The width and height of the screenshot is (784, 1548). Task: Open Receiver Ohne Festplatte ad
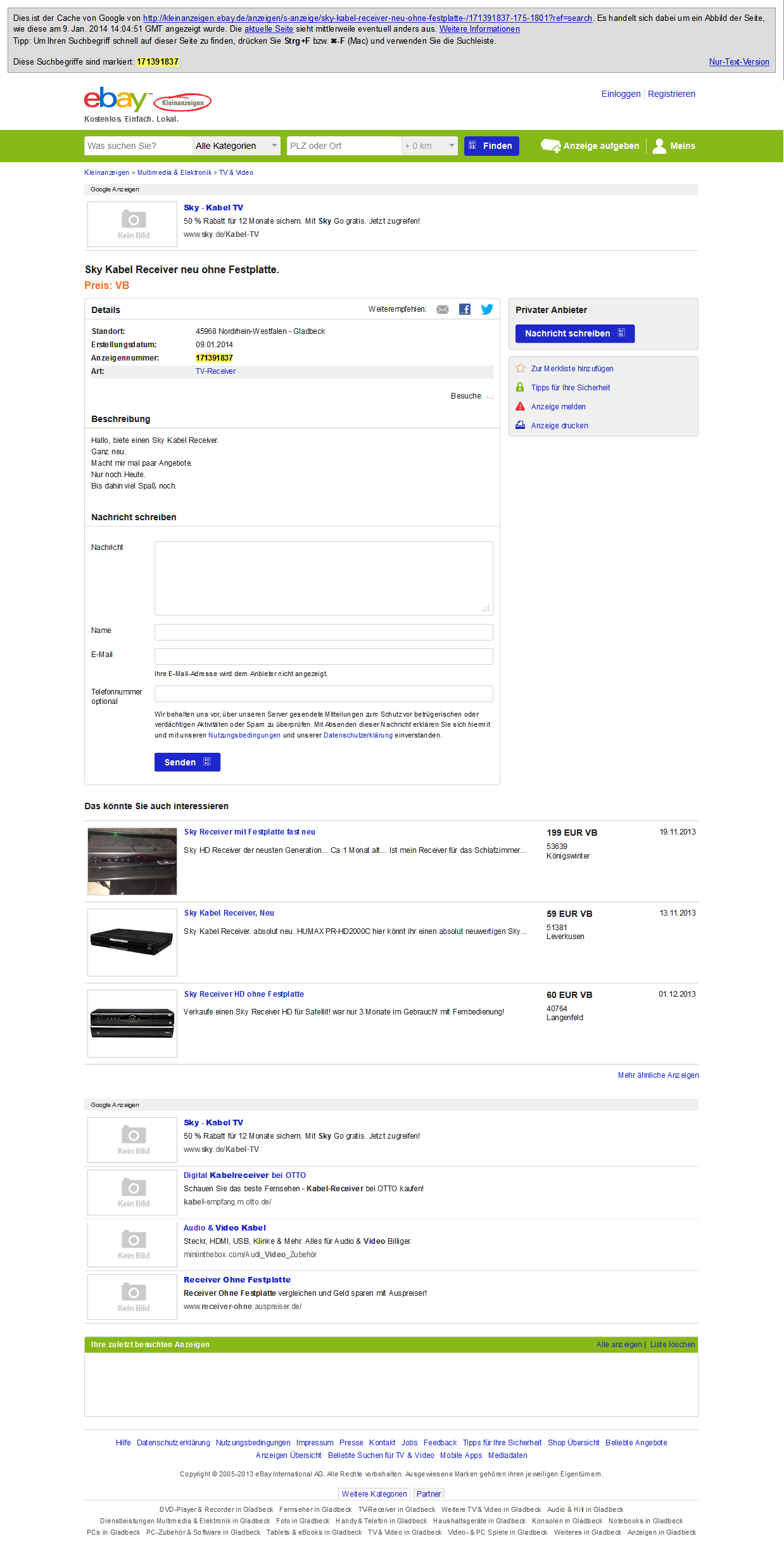[237, 1279]
